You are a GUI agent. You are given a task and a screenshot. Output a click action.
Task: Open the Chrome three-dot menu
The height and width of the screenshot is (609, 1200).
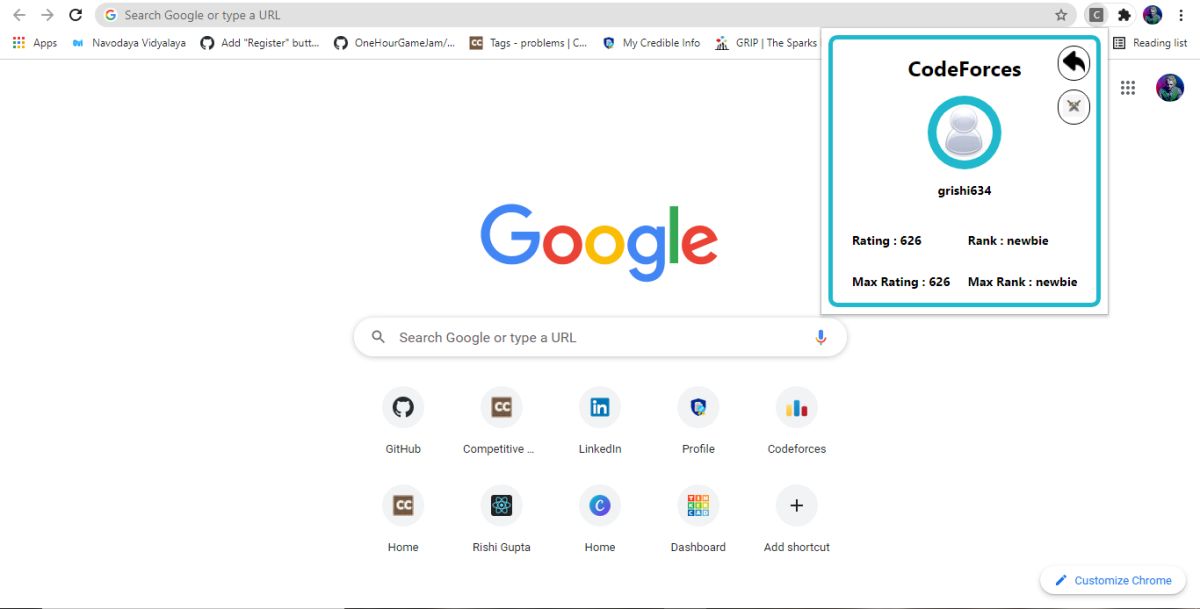click(x=1181, y=15)
